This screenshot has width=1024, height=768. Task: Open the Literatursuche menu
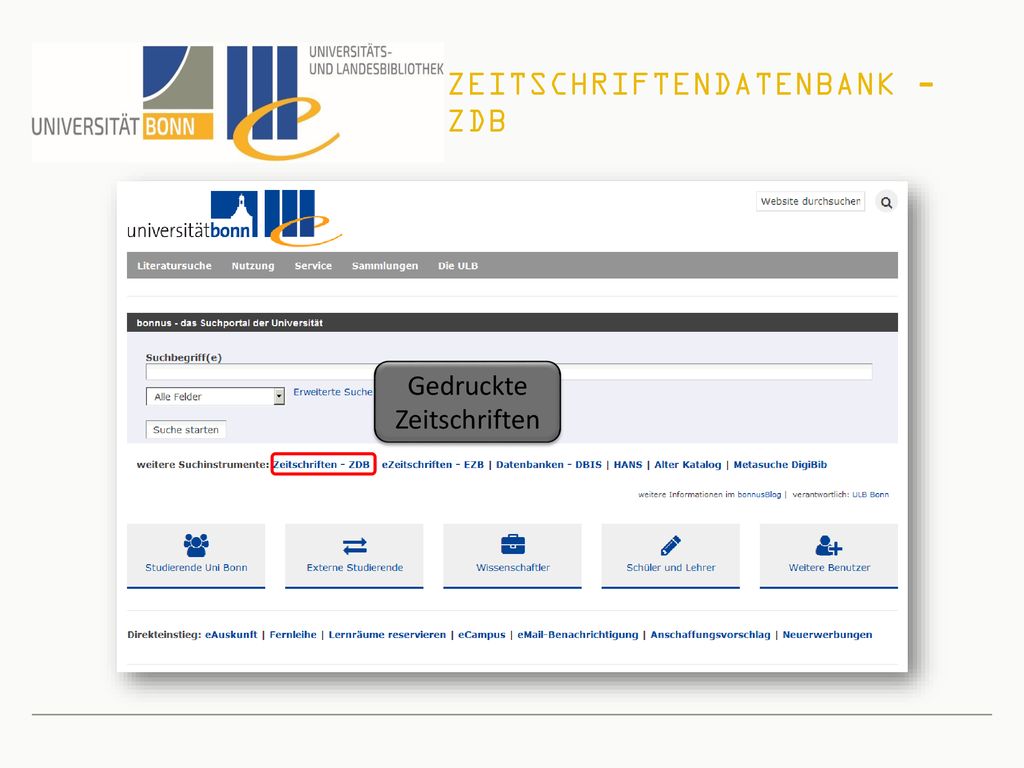point(174,266)
